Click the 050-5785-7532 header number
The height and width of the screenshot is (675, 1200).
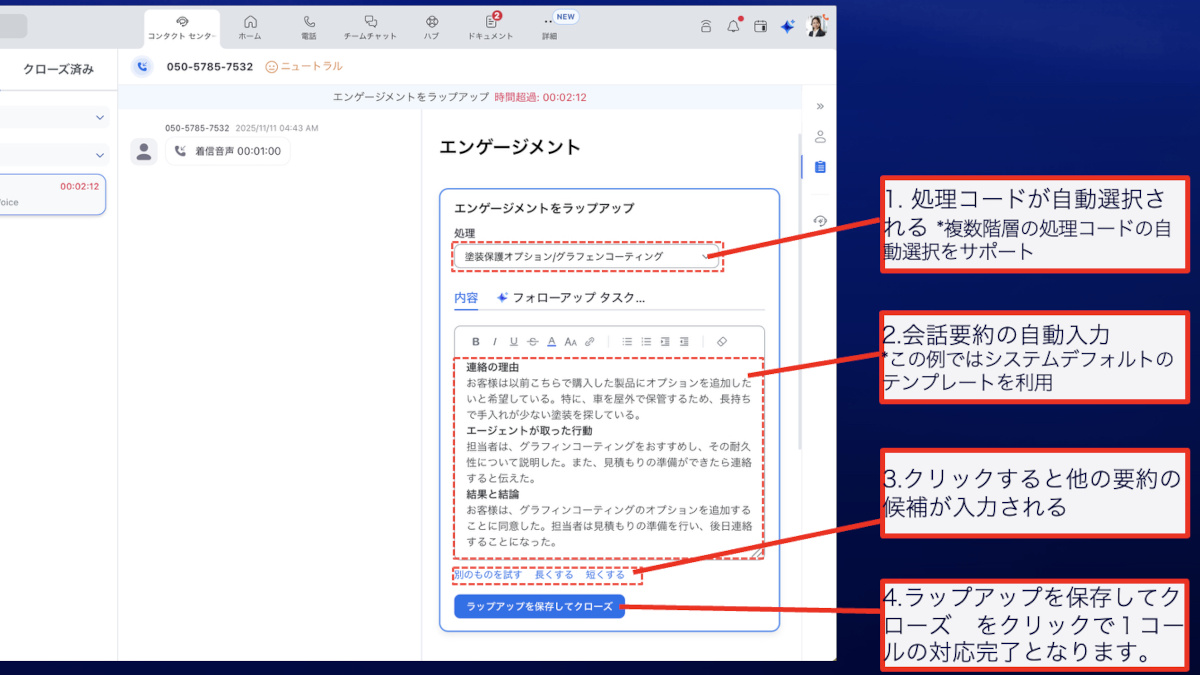[x=209, y=66]
